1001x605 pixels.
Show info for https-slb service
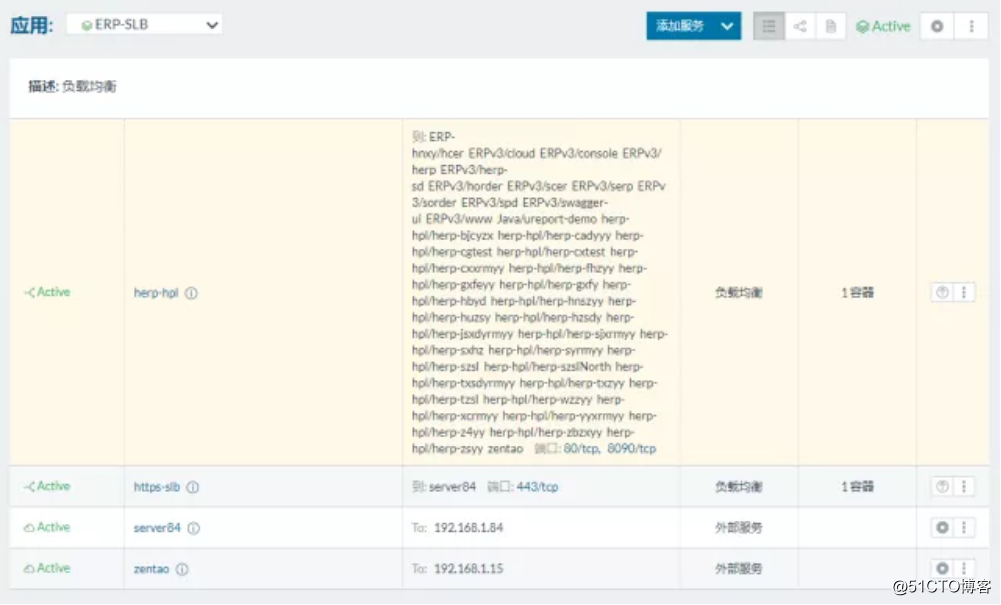pyautogui.click(x=193, y=487)
